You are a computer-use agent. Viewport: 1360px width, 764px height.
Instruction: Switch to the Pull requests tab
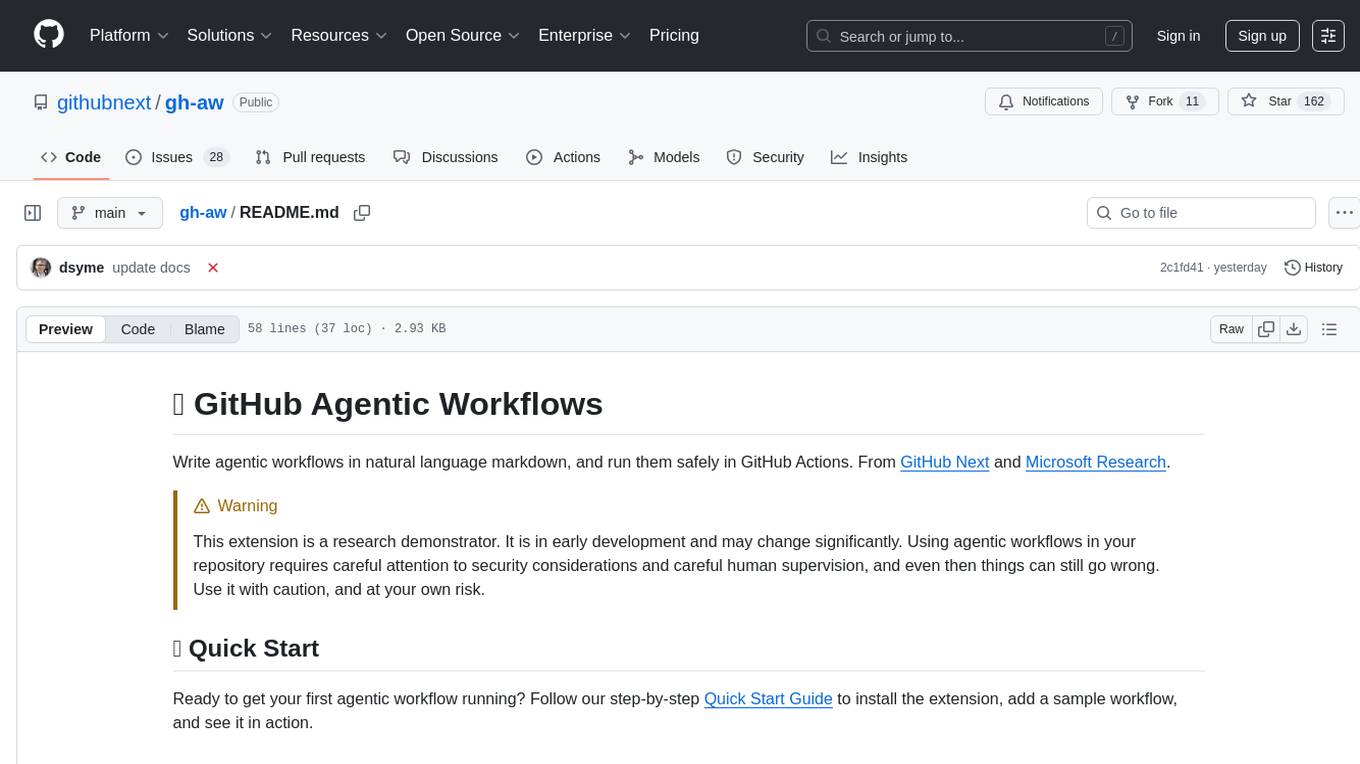click(310, 157)
